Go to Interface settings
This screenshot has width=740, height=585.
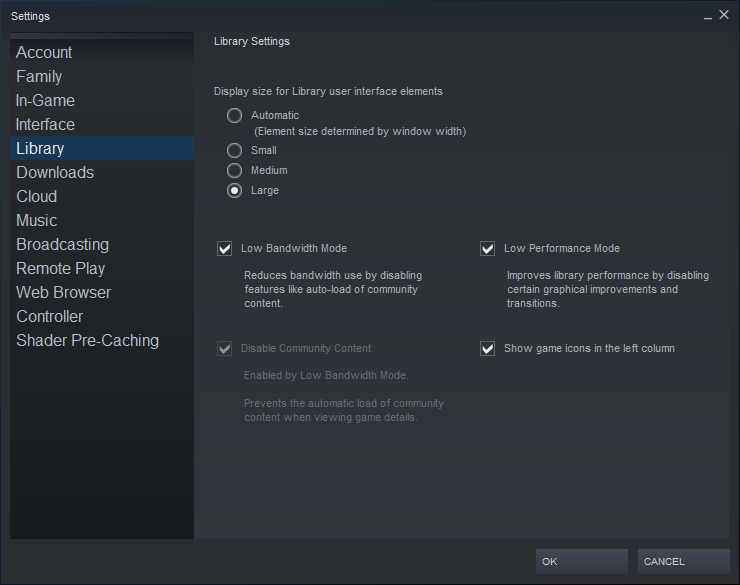click(101, 125)
